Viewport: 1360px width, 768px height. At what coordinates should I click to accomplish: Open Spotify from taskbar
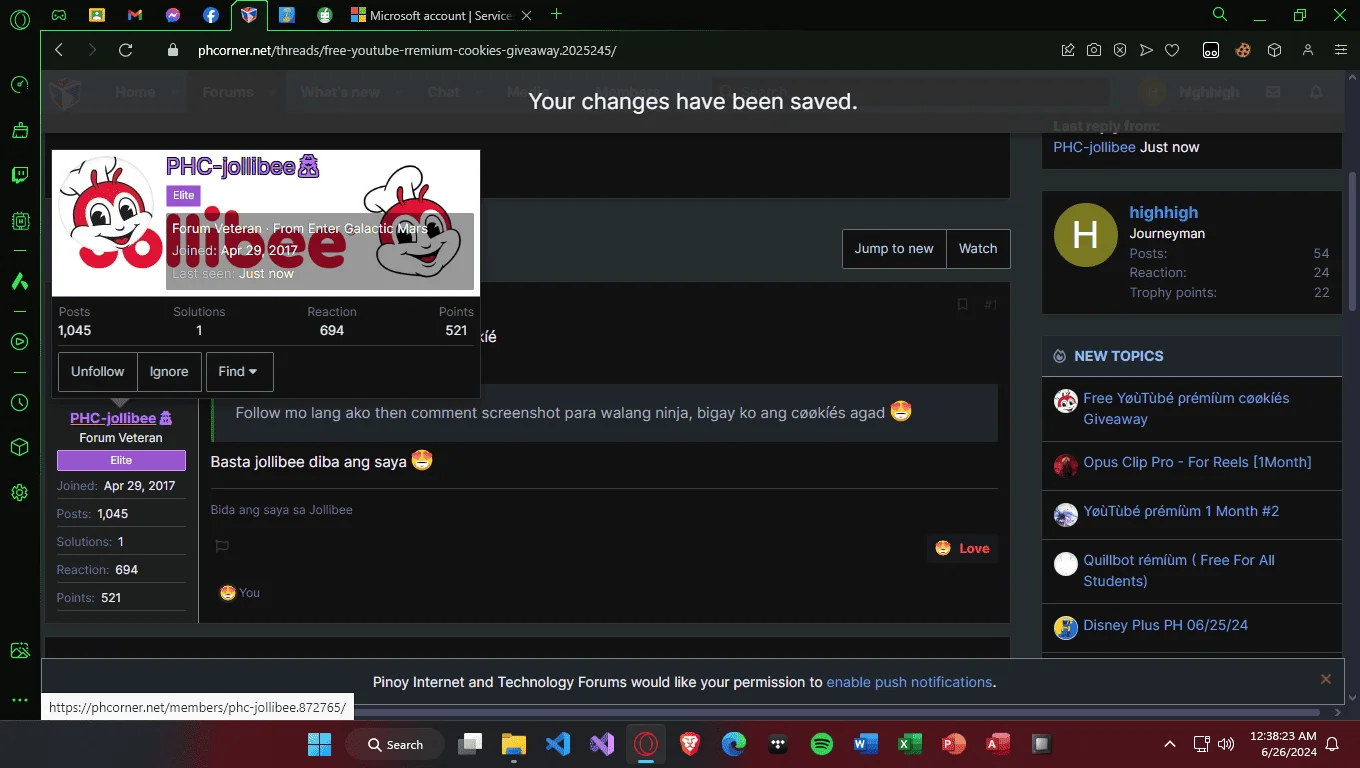pyautogui.click(x=822, y=744)
